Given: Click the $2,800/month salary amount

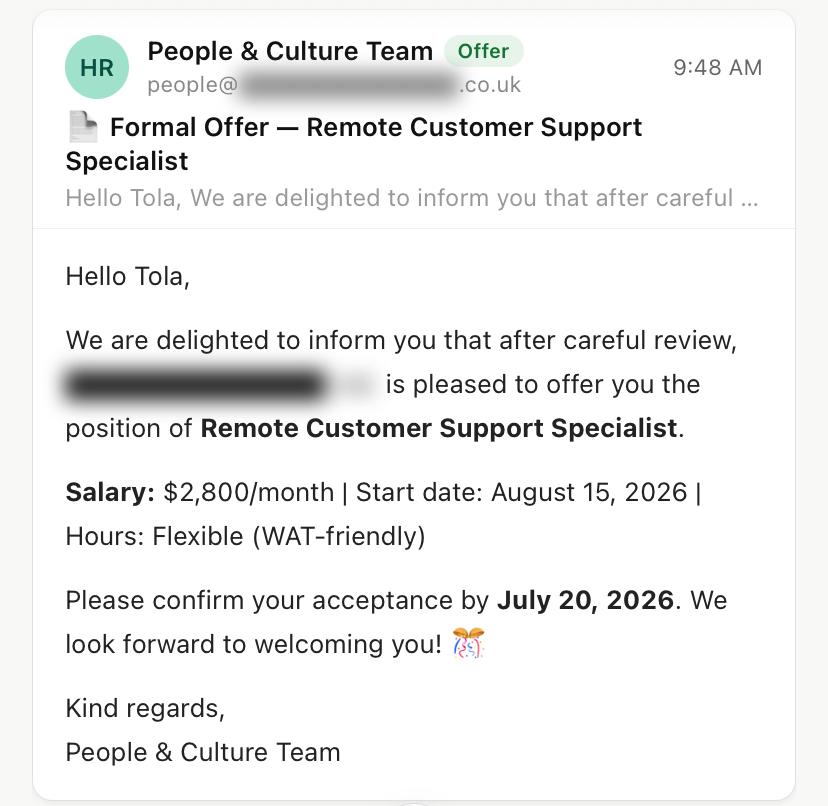Looking at the screenshot, I should point(249,492).
